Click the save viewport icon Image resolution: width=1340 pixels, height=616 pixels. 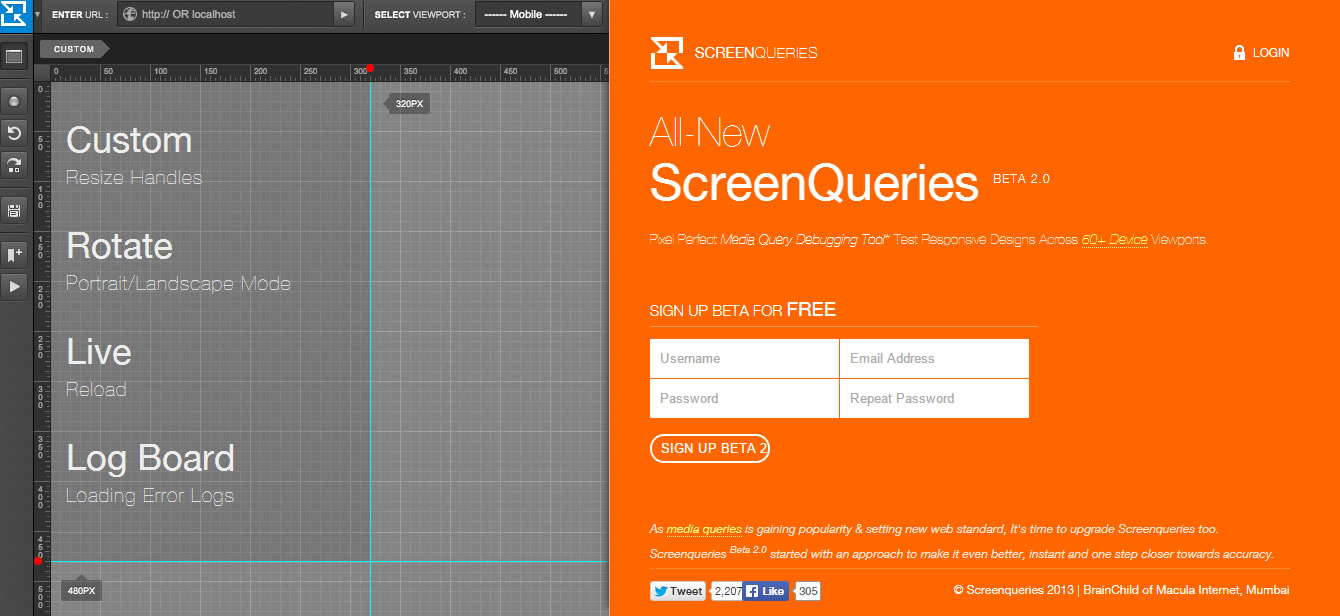14,211
